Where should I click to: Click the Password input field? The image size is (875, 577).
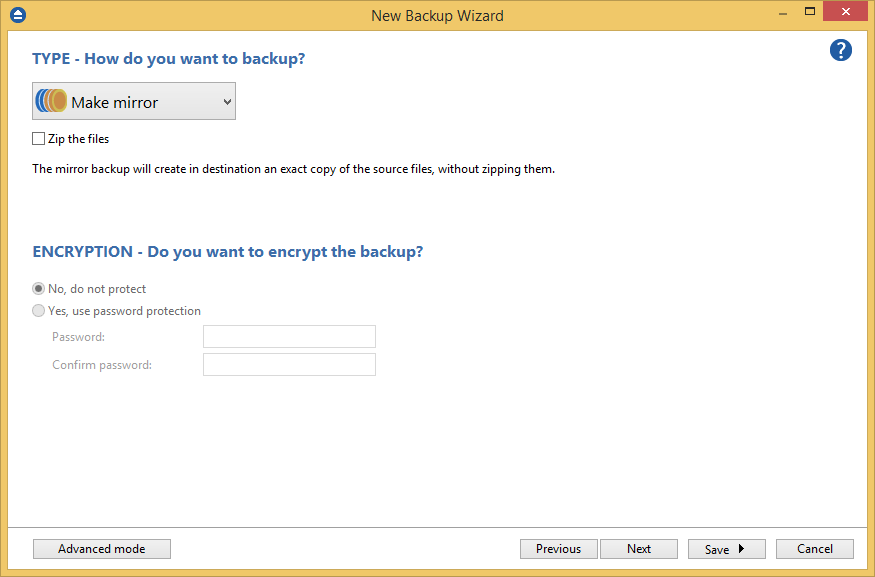point(289,336)
